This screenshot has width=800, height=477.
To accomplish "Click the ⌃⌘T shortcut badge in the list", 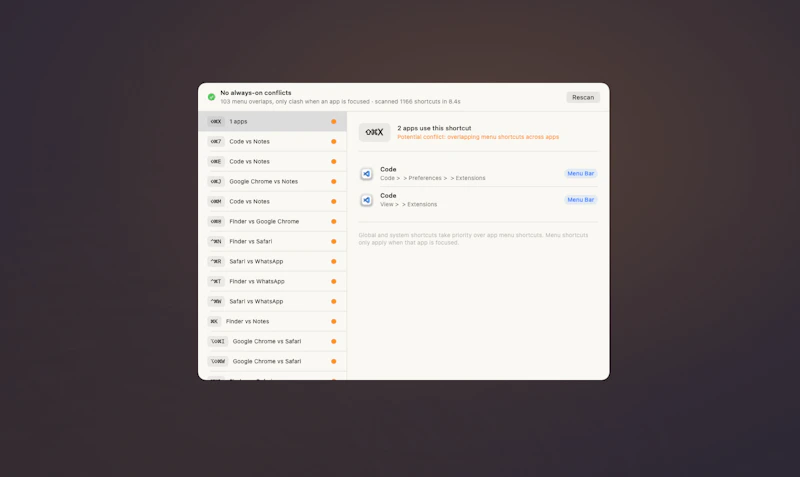I will (216, 281).
